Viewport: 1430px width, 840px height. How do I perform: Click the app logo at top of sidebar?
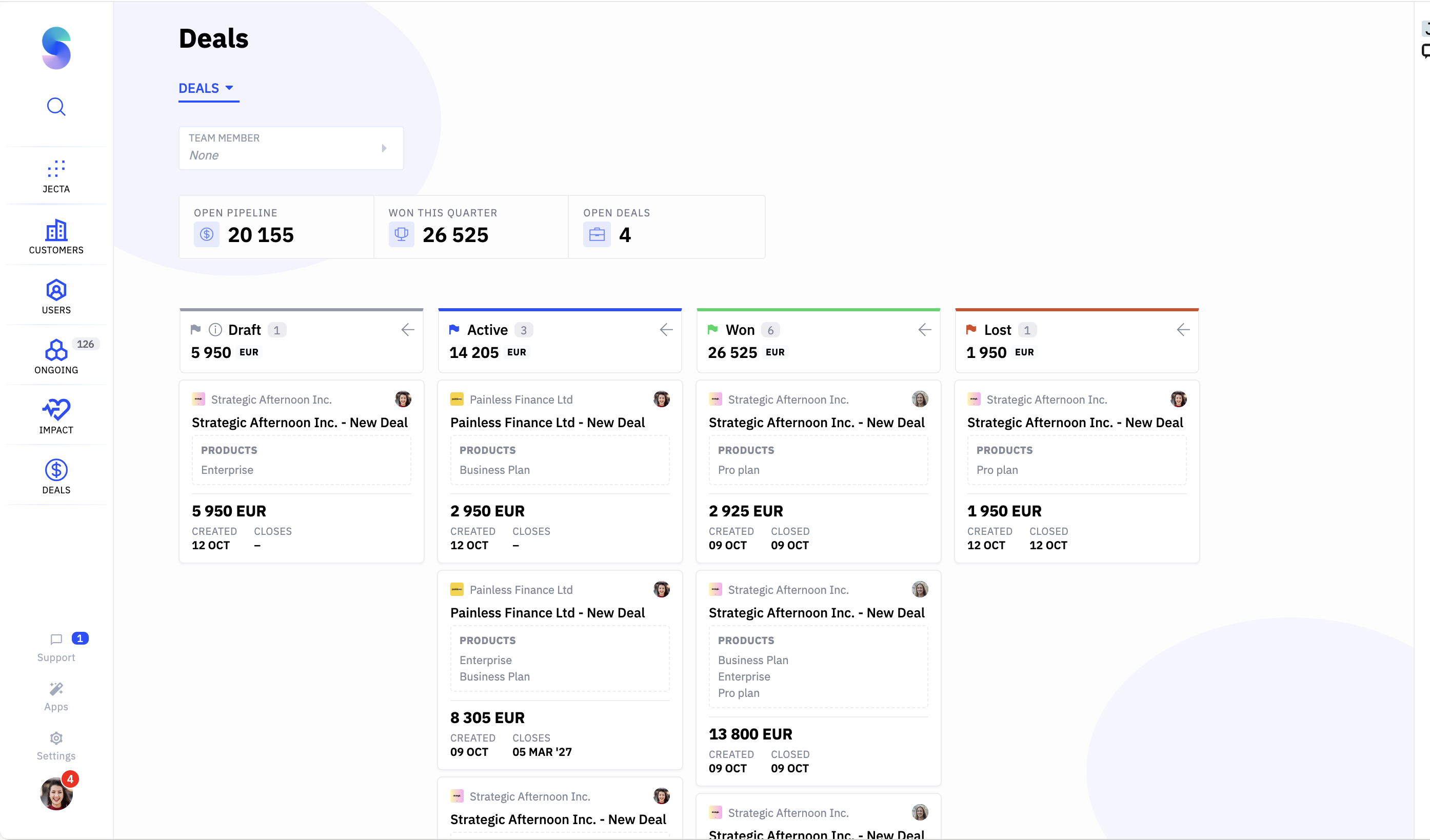56,48
